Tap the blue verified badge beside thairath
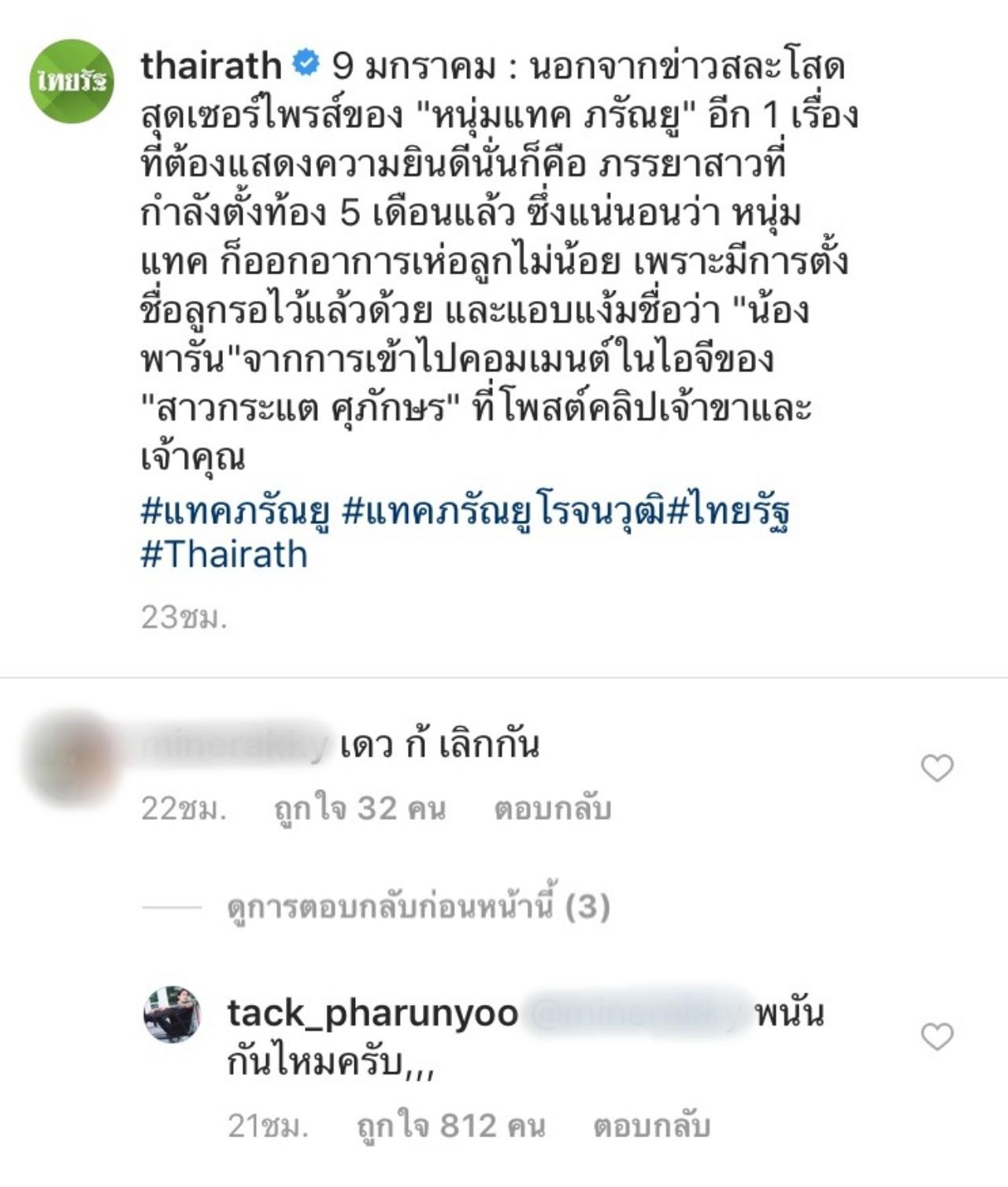1008x1187 pixels. [x=305, y=64]
